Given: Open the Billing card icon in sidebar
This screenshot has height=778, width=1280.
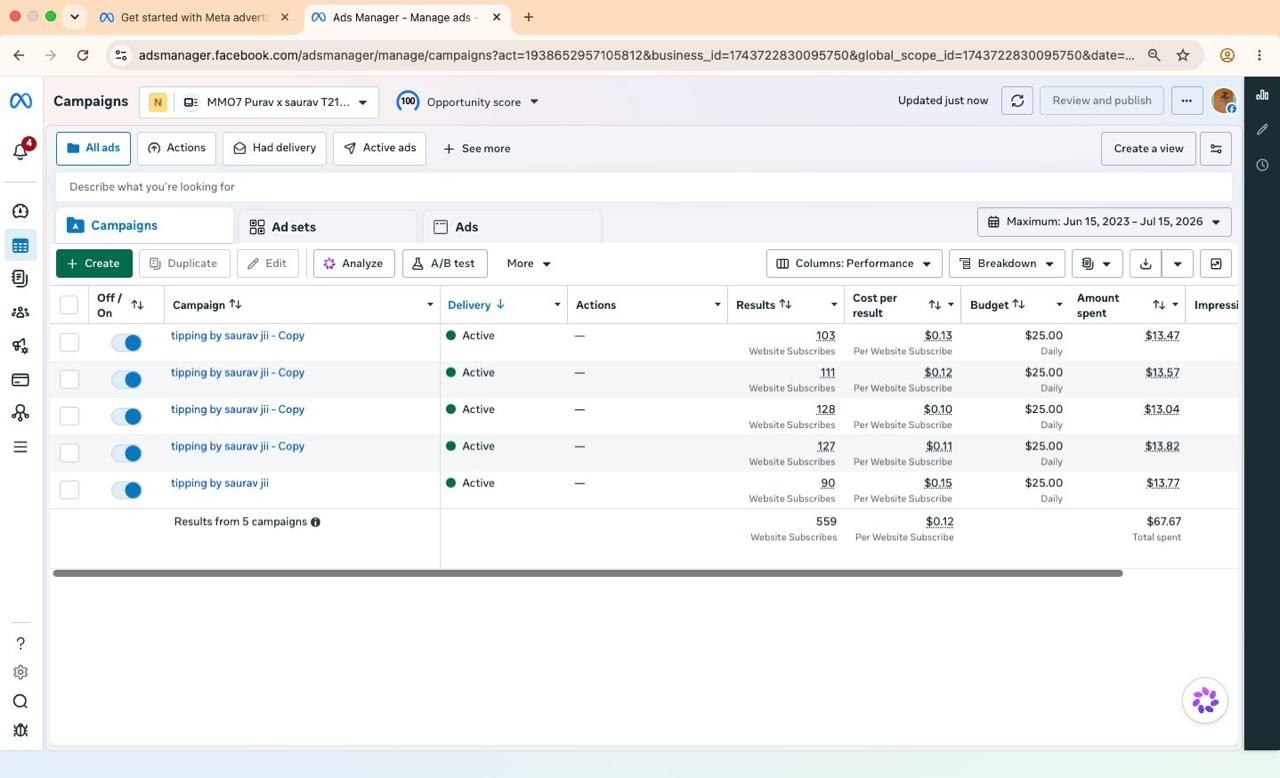Looking at the screenshot, I should tap(20, 380).
